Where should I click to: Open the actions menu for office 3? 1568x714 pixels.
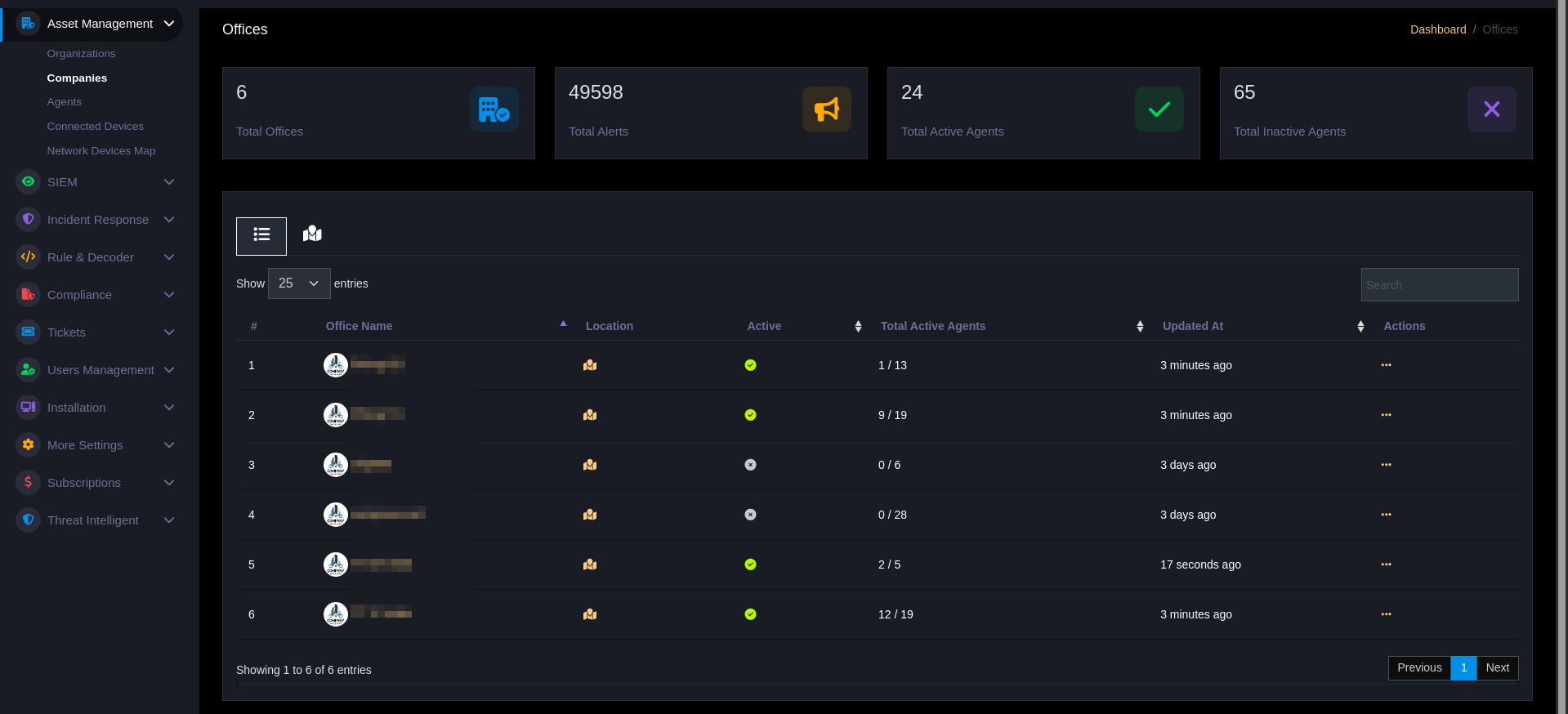1386,465
